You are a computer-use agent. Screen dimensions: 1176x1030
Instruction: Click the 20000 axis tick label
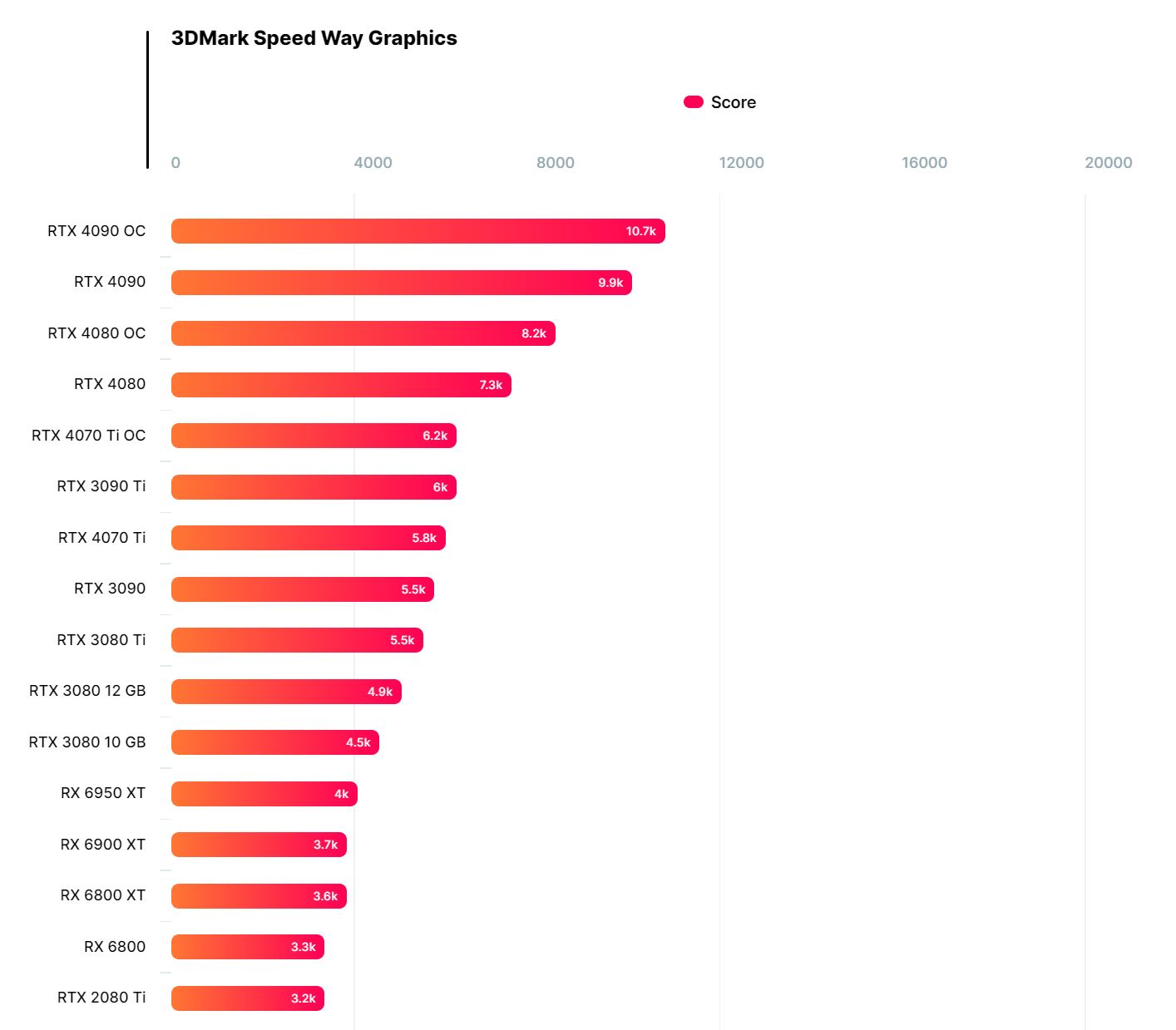pos(1108,163)
